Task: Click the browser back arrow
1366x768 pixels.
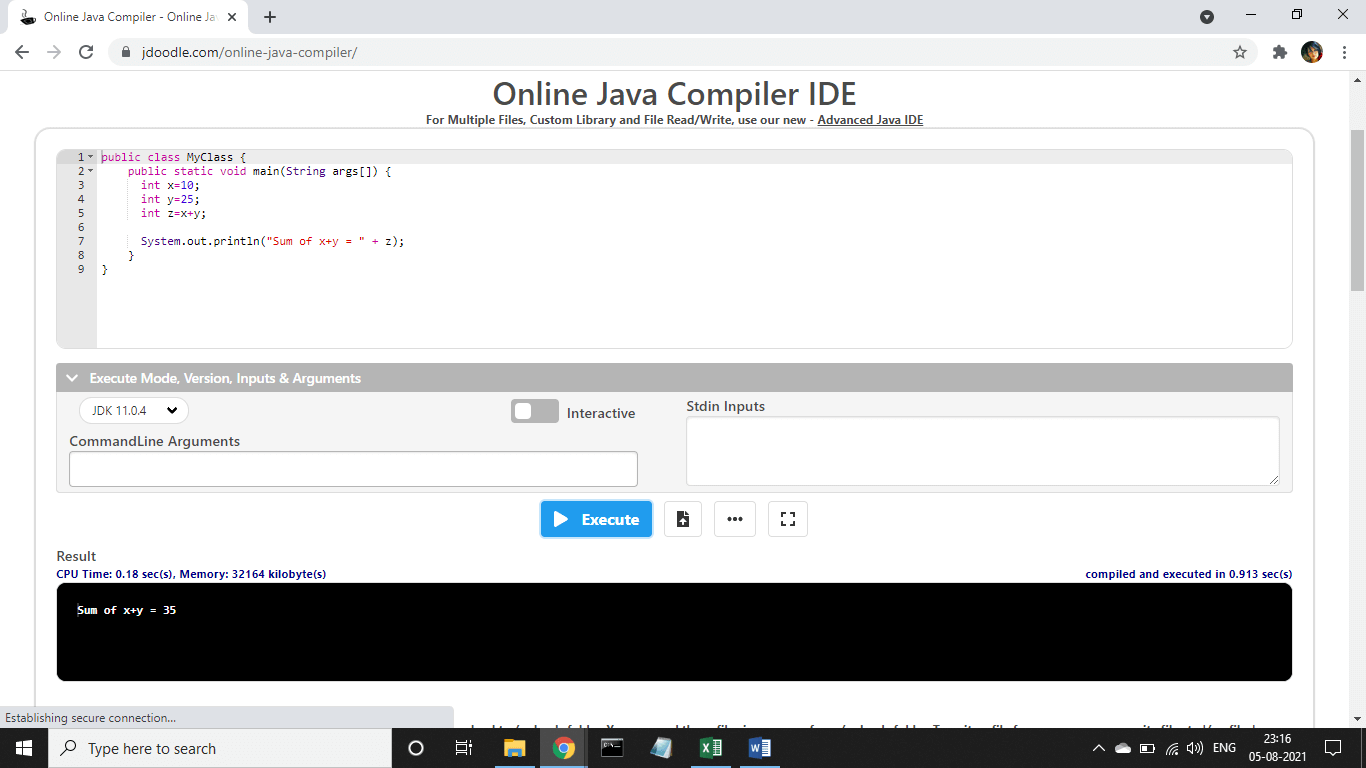Action: coord(22,52)
